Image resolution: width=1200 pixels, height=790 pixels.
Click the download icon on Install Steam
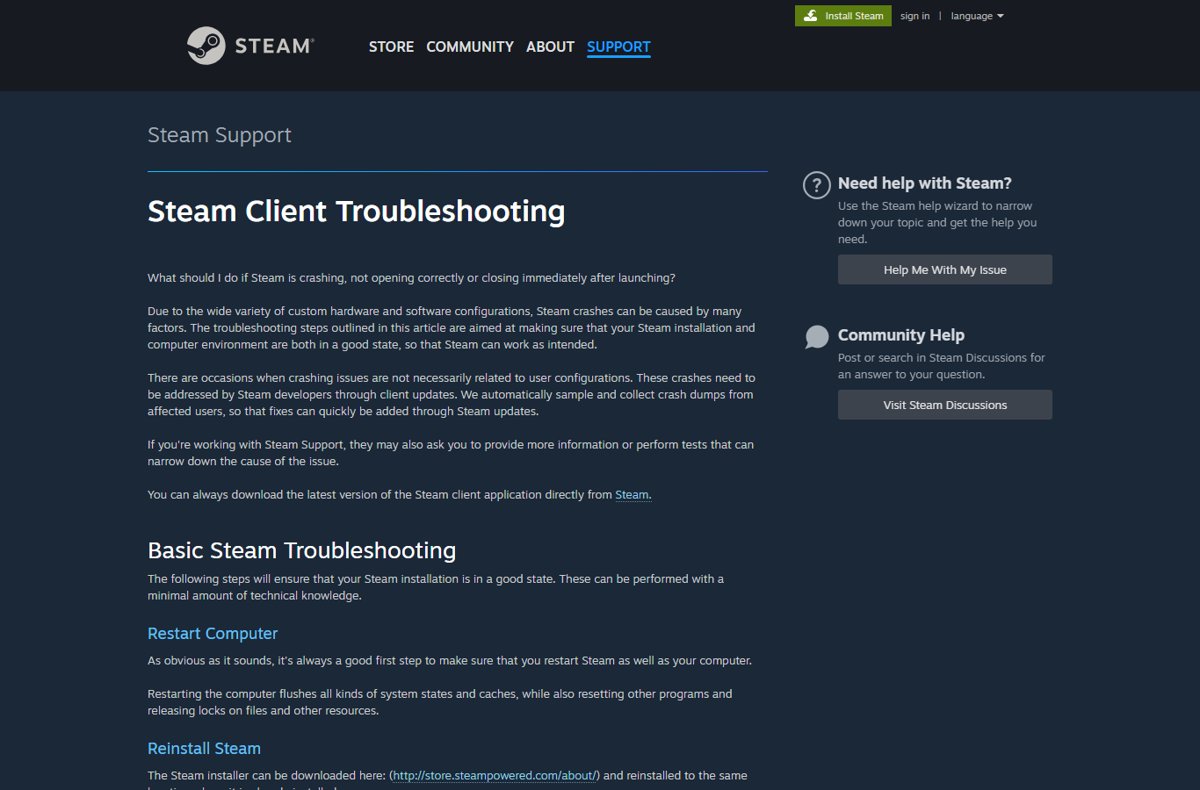coord(810,16)
